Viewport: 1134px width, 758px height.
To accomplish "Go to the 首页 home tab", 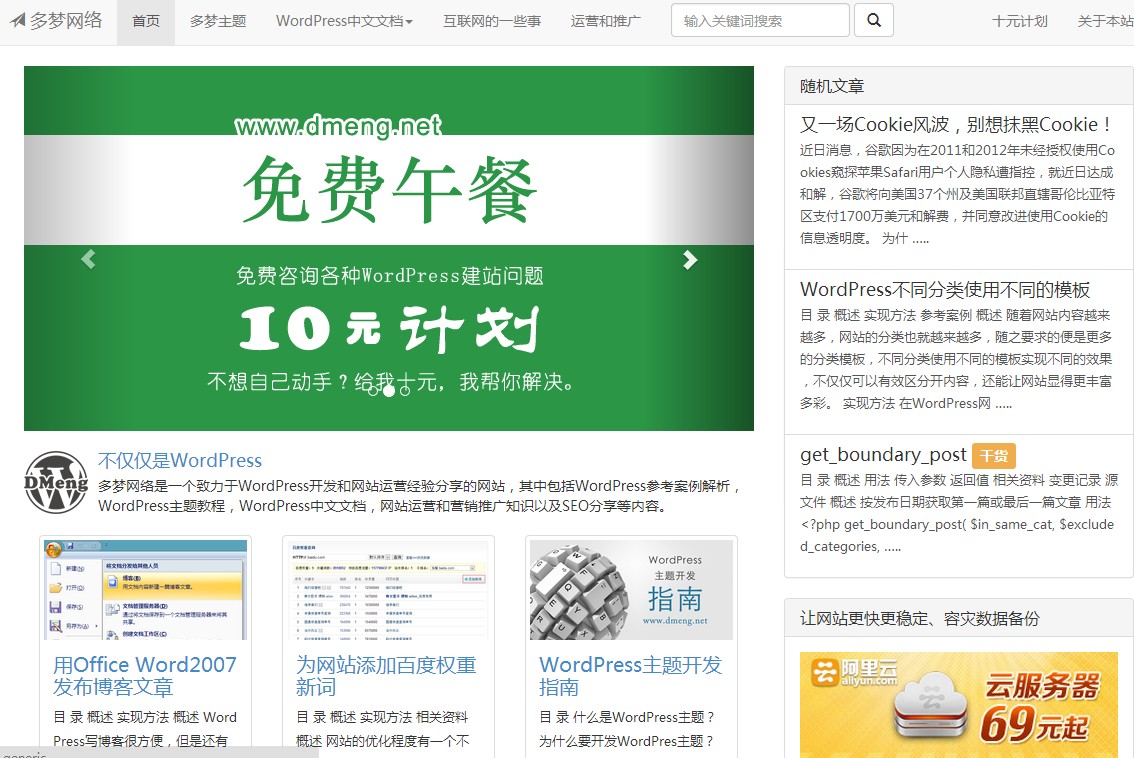I will [x=146, y=21].
